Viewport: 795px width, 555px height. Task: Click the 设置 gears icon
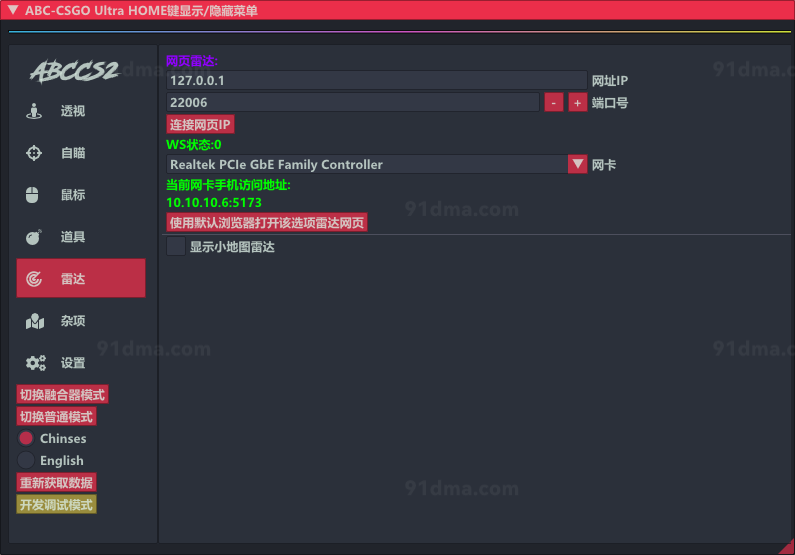36,363
